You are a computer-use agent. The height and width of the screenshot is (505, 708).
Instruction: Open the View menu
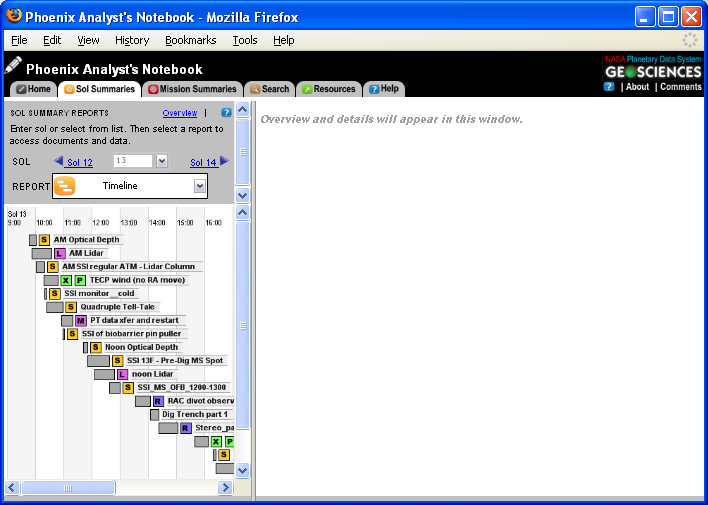tap(88, 40)
